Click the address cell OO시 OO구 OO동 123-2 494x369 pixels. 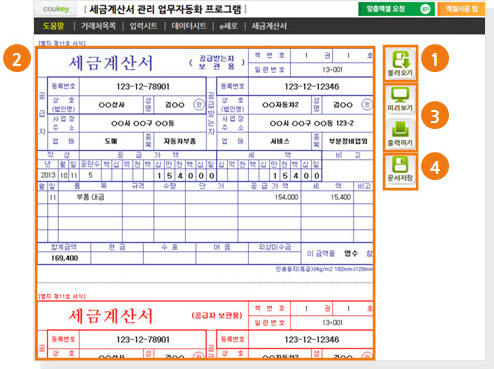pyautogui.click(x=311, y=123)
